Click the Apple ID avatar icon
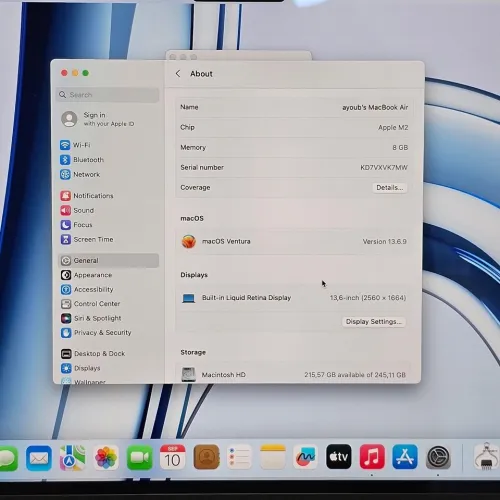Screen dimensions: 500x500 pyautogui.click(x=69, y=119)
